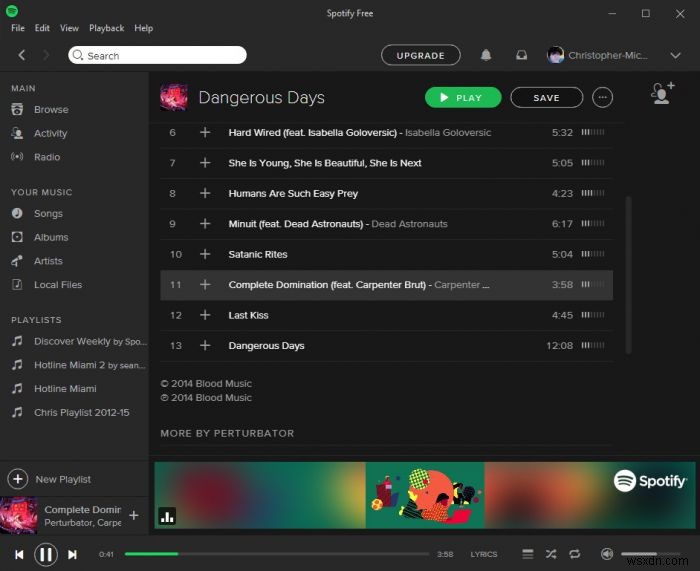The width and height of the screenshot is (700, 571).
Task: Select the Last Kiss track title
Action: 248,315
